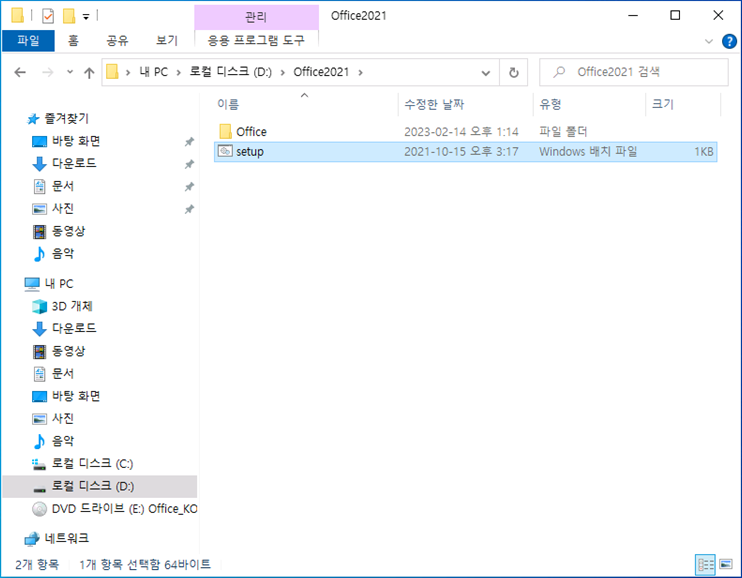This screenshot has width=742, height=578.
Task: Click the Windows 배치 파일 type cell
Action: [x=588, y=151]
